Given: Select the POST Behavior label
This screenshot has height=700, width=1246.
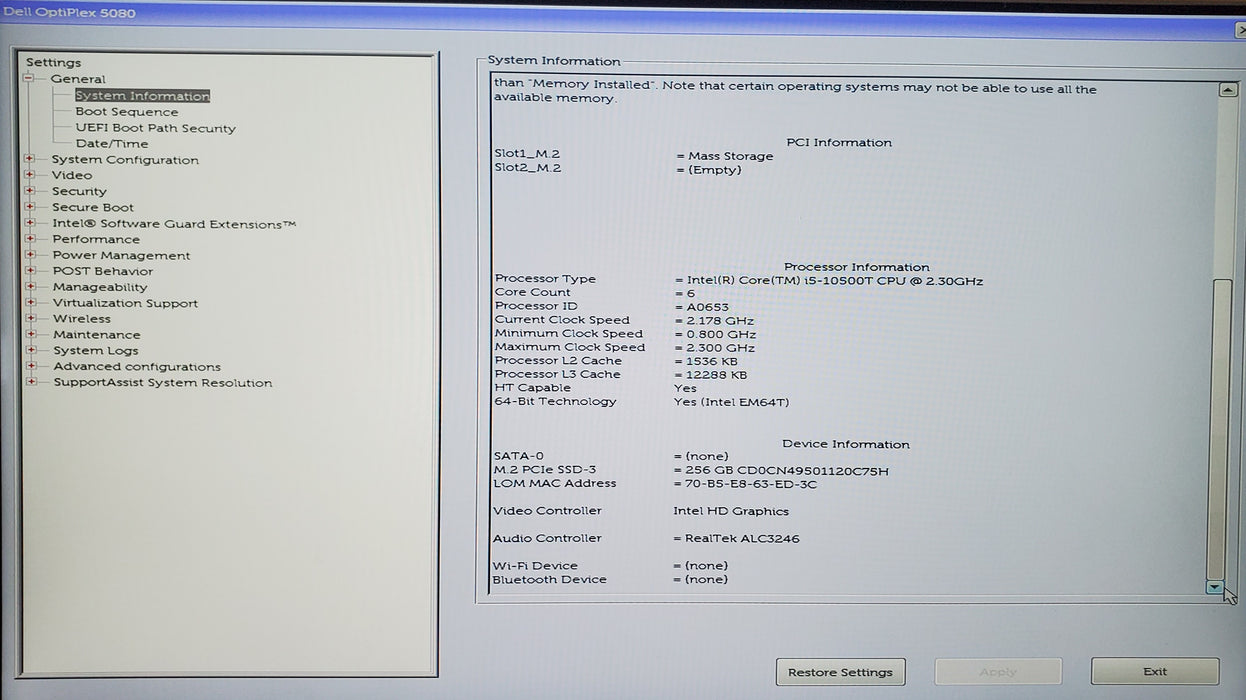Looking at the screenshot, I should pyautogui.click(x=103, y=271).
